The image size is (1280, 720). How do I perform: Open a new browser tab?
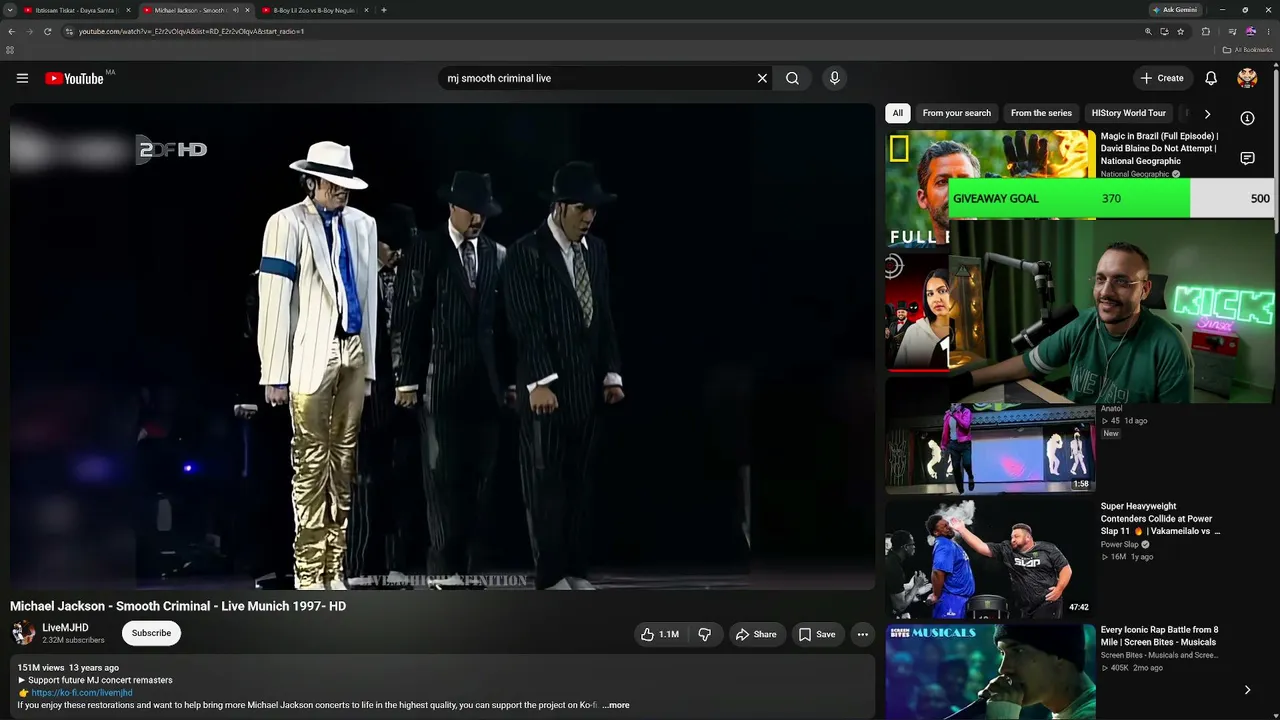[x=384, y=10]
